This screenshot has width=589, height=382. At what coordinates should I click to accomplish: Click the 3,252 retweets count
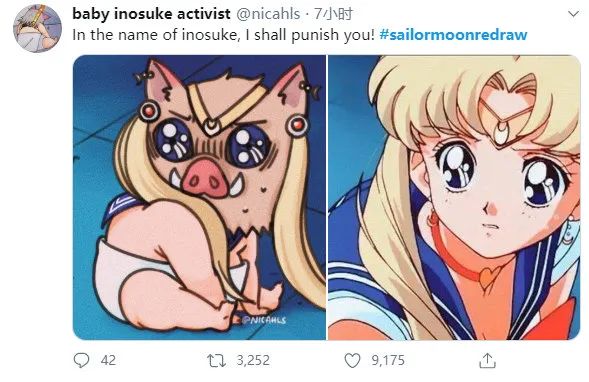[253, 361]
